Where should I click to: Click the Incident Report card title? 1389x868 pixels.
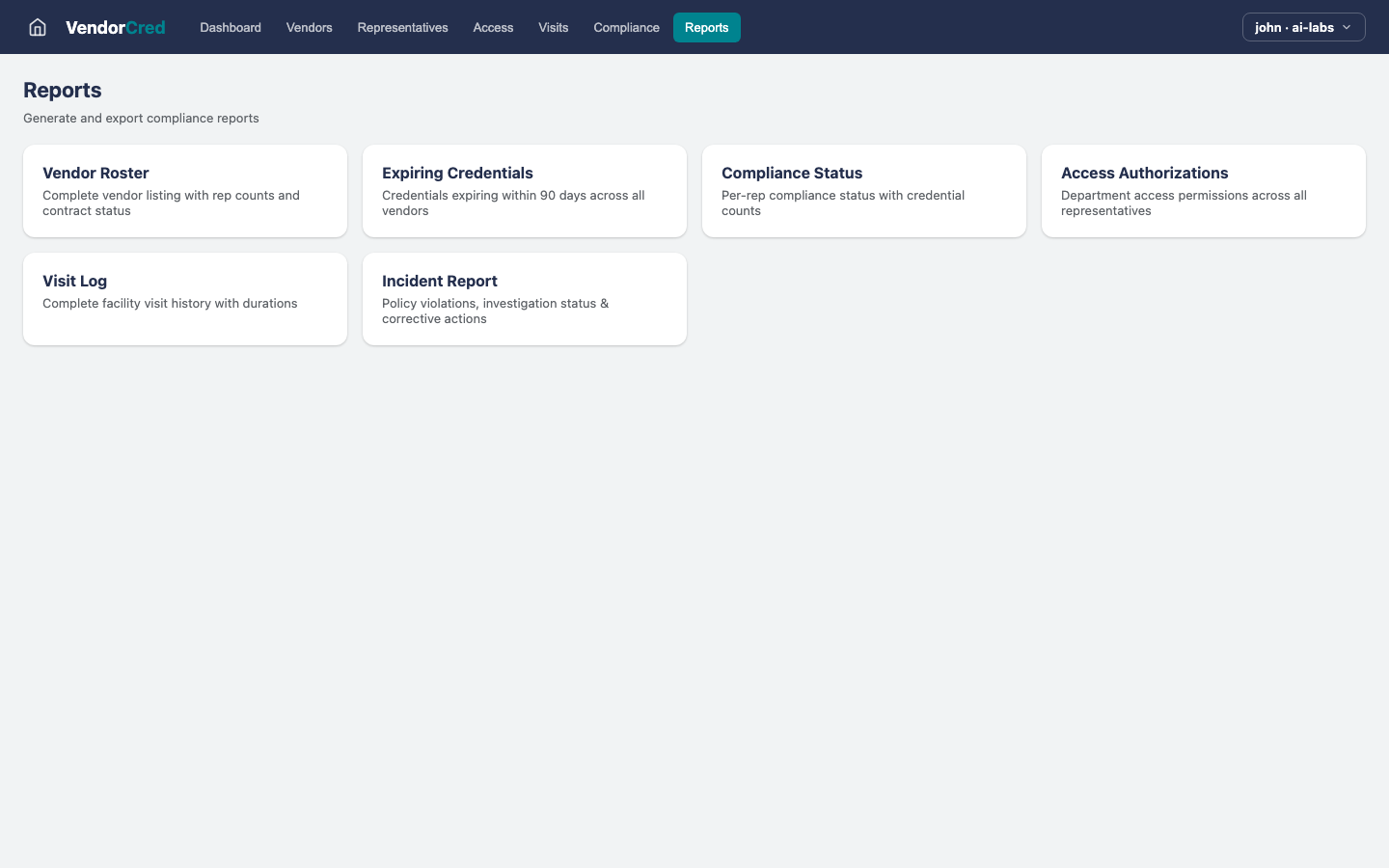439,281
